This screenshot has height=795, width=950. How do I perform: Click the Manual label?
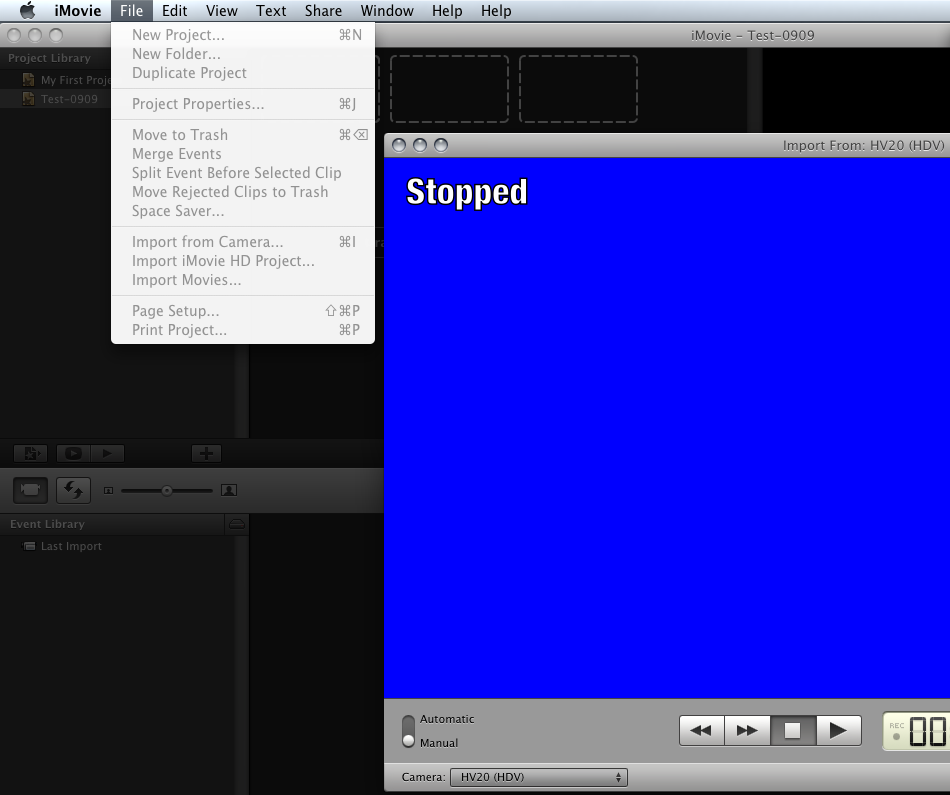[439, 743]
